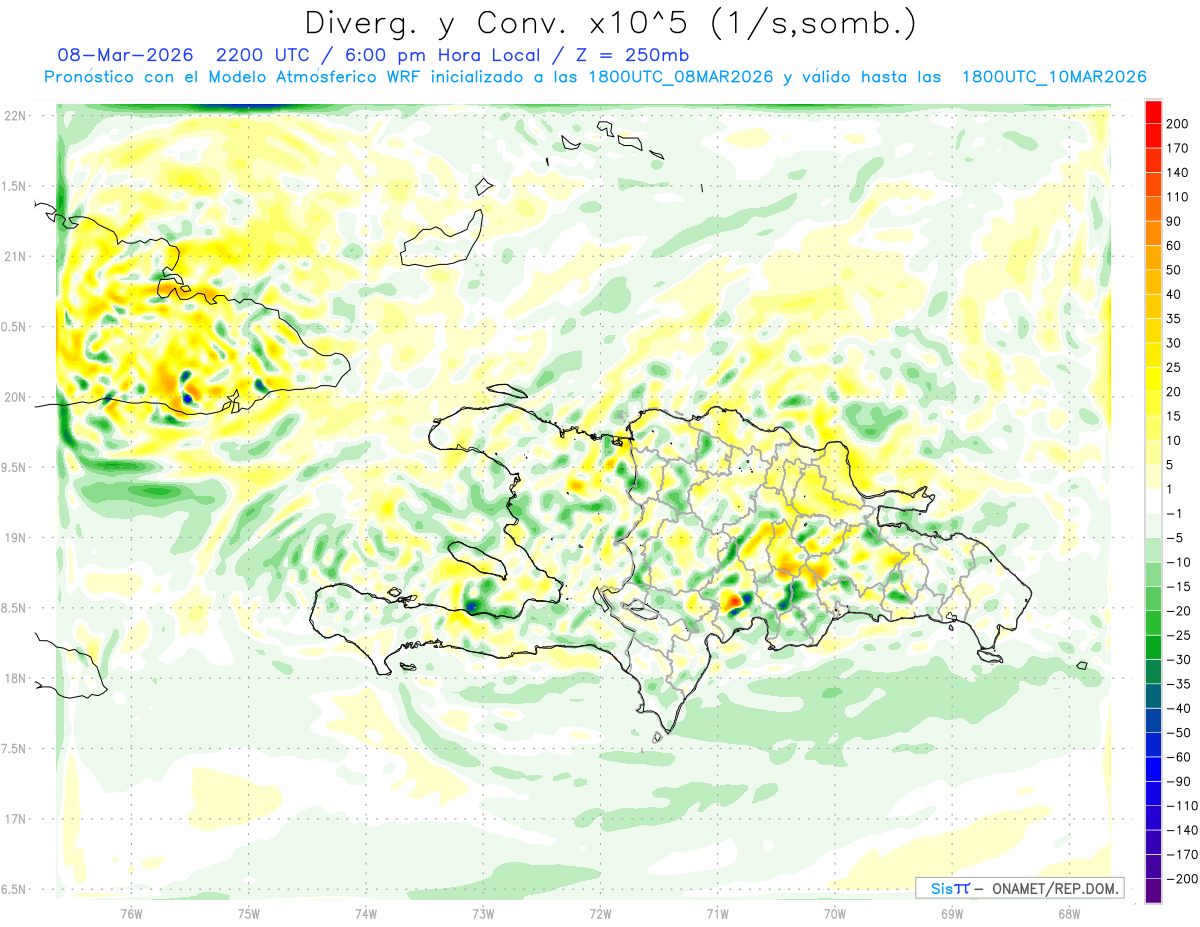The width and height of the screenshot is (1200, 927).
Task: Click the latitude label "7.5N"
Action: (14, 749)
